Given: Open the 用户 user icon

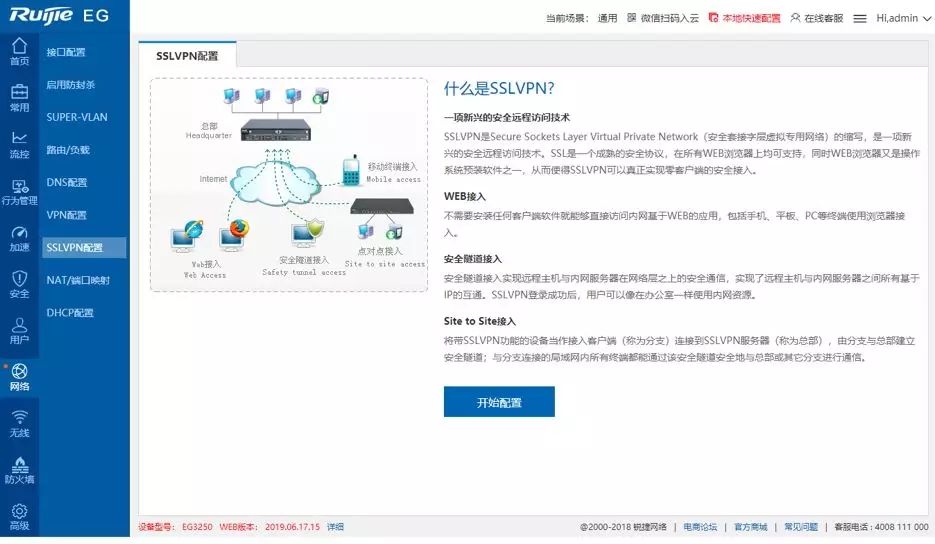Looking at the screenshot, I should coord(19,331).
